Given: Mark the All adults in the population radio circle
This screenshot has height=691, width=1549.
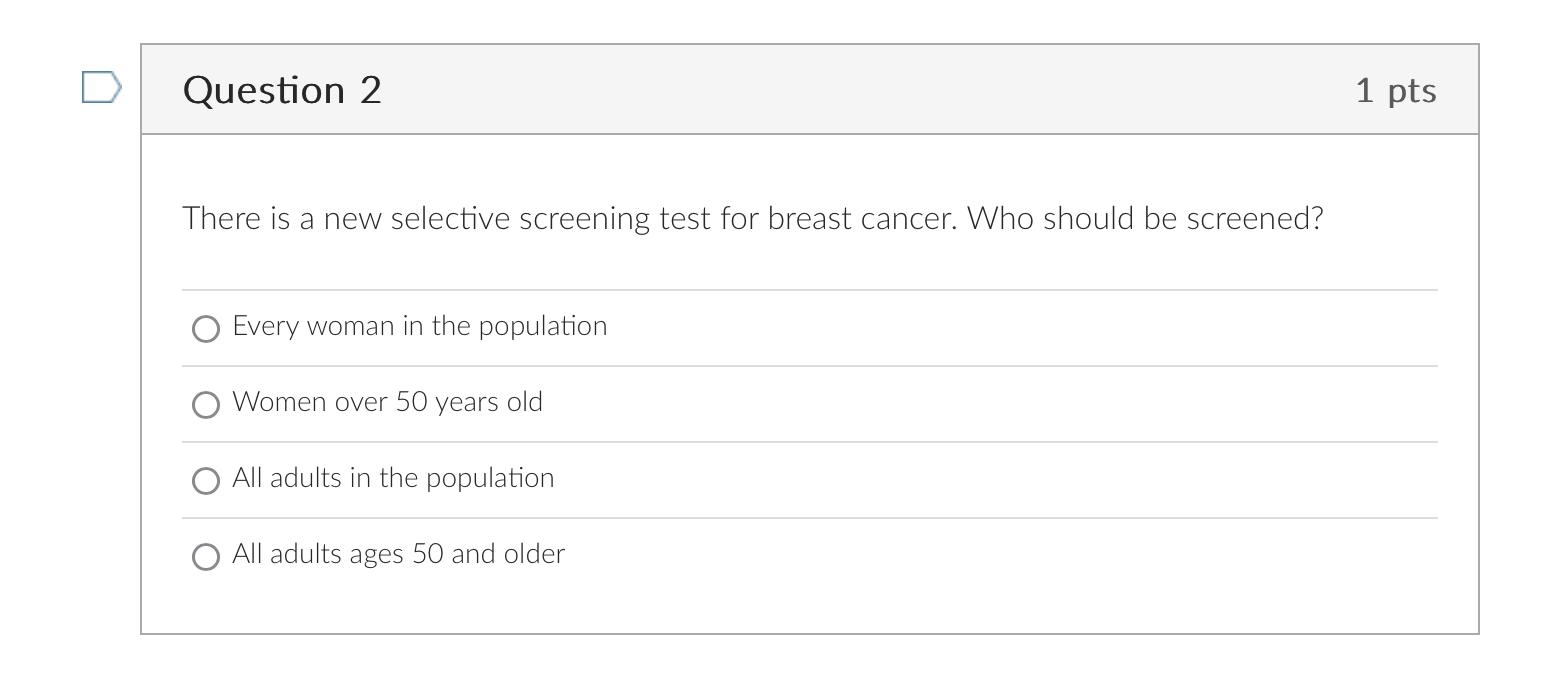Looking at the screenshot, I should point(205,481).
